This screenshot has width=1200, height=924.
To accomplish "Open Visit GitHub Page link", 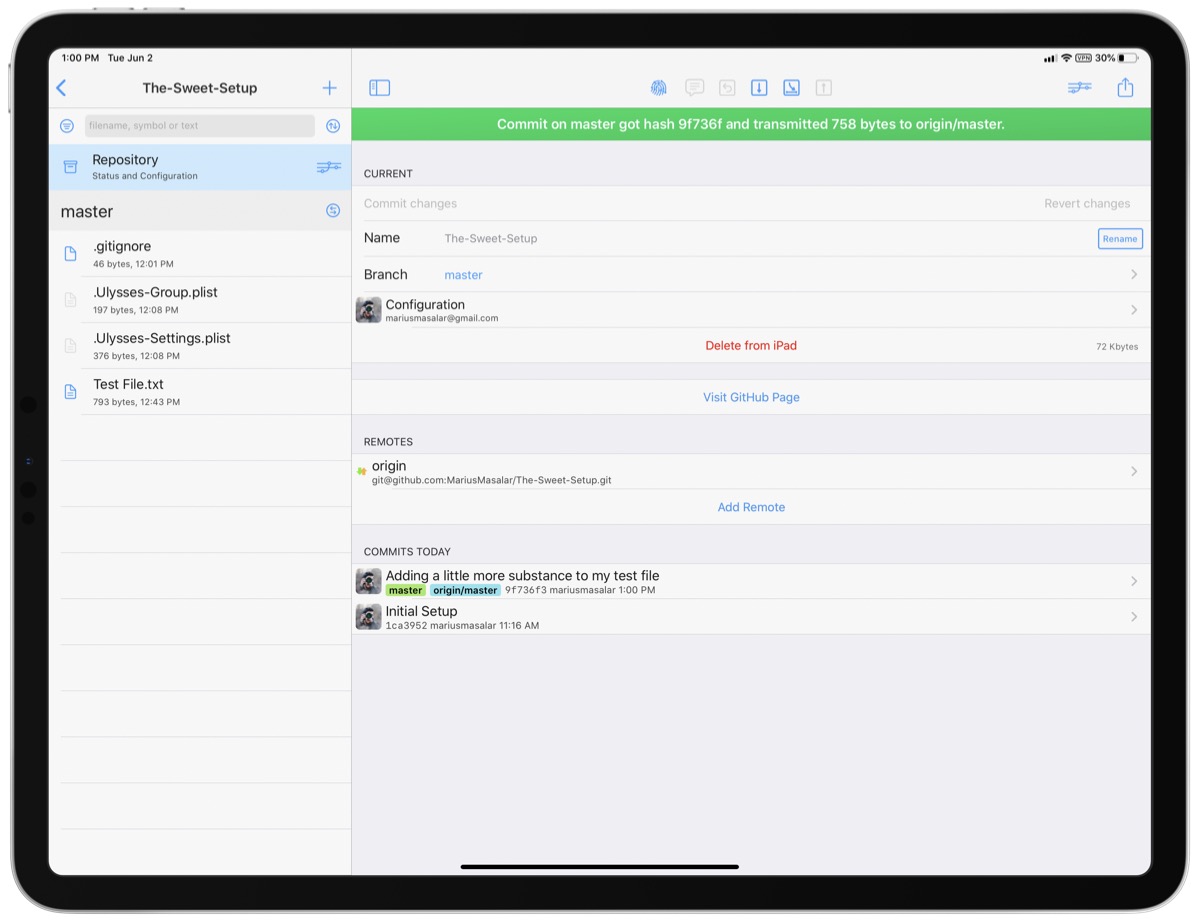I will coord(751,397).
